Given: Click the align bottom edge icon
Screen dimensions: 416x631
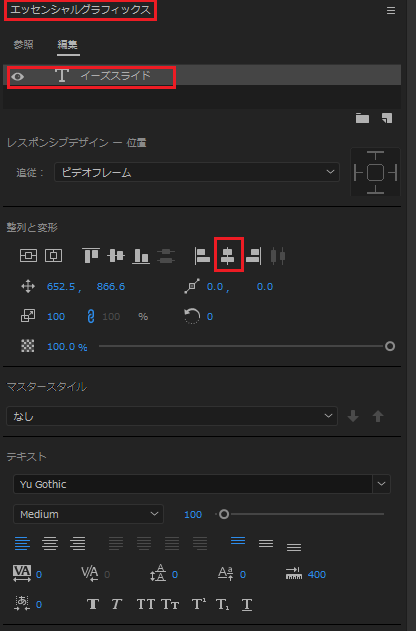Looking at the screenshot, I should [141, 256].
